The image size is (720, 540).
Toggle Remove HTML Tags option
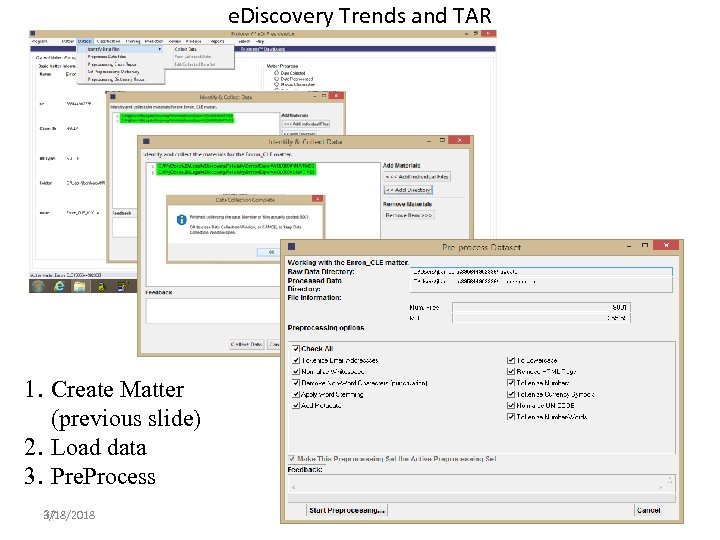coord(511,371)
